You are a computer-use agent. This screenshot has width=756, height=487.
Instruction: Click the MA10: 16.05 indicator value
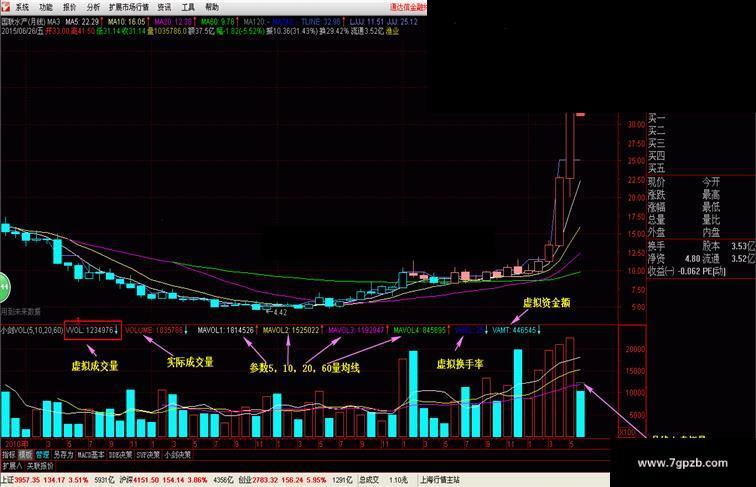pos(126,22)
